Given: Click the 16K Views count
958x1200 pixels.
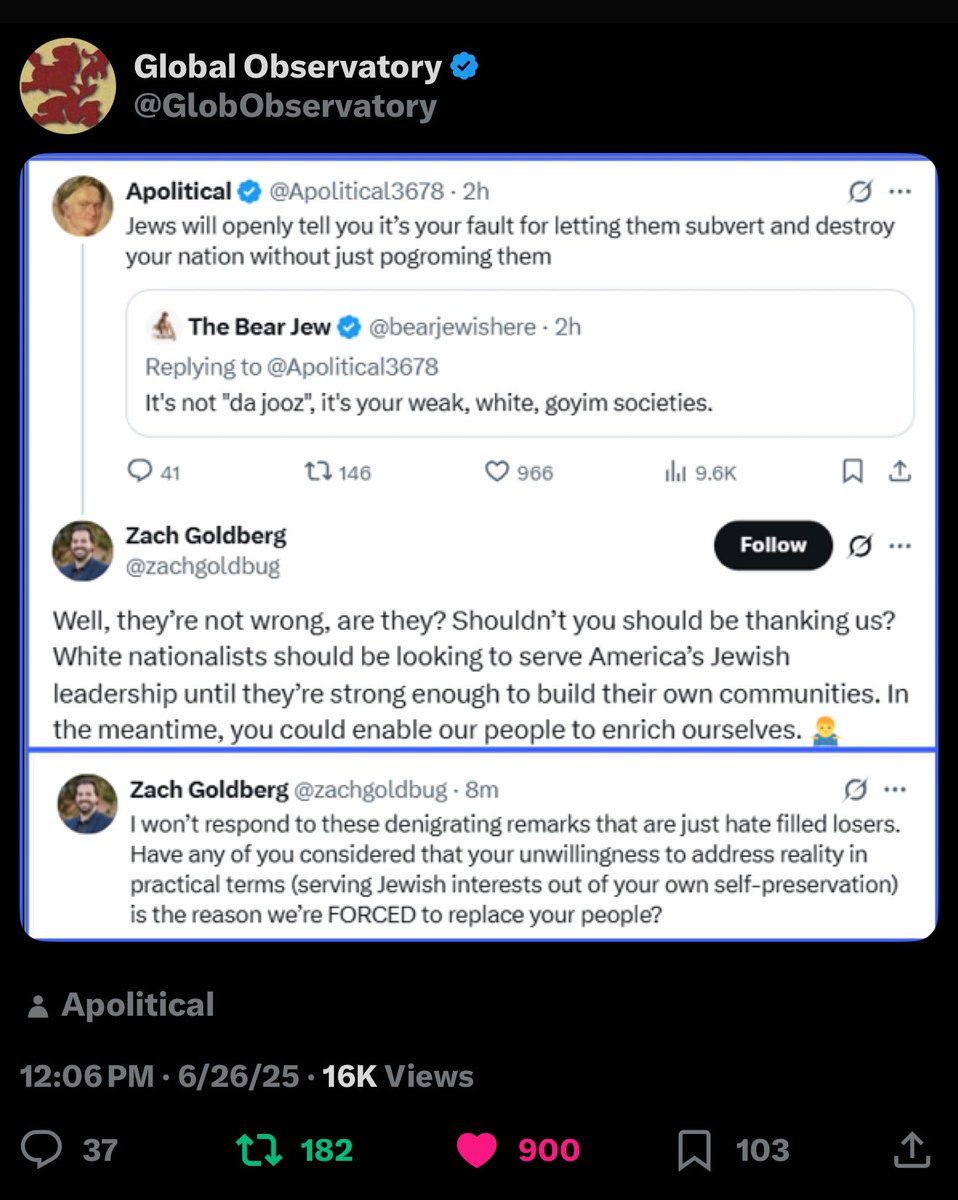Looking at the screenshot, I should point(397,1076).
